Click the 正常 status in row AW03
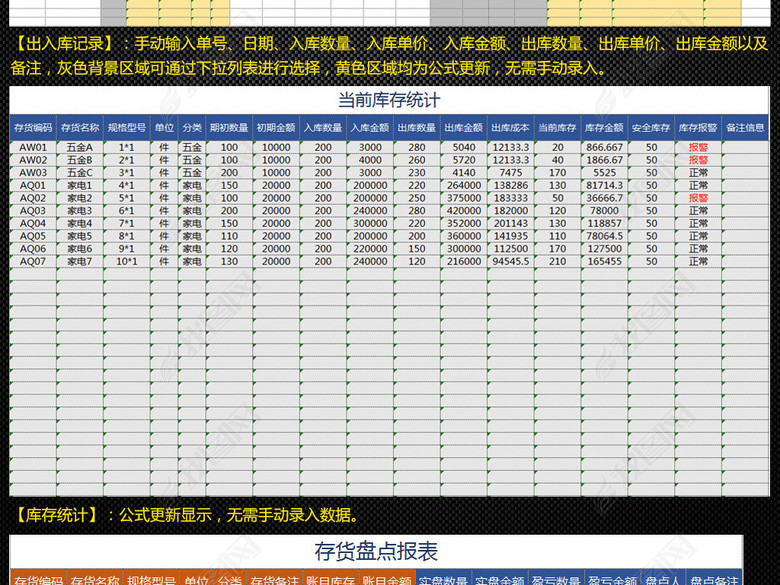This screenshot has width=780, height=585. (698, 173)
